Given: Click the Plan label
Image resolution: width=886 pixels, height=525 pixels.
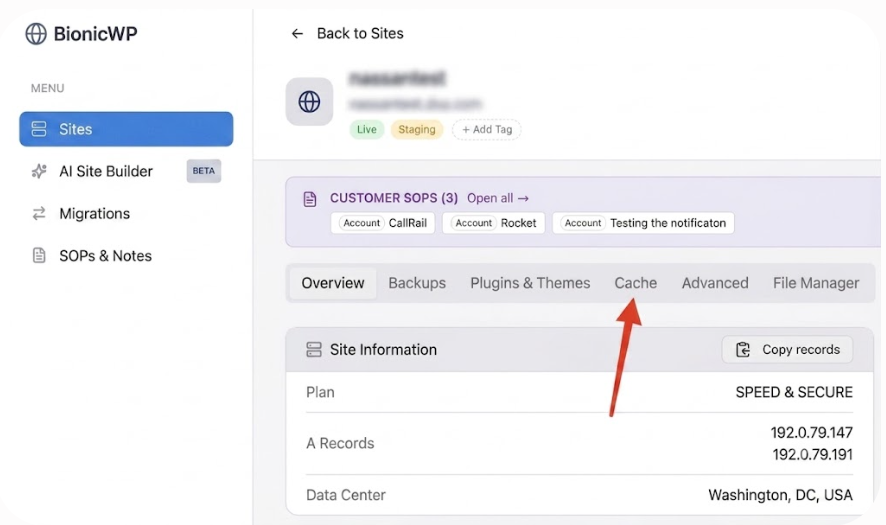Looking at the screenshot, I should (x=320, y=392).
